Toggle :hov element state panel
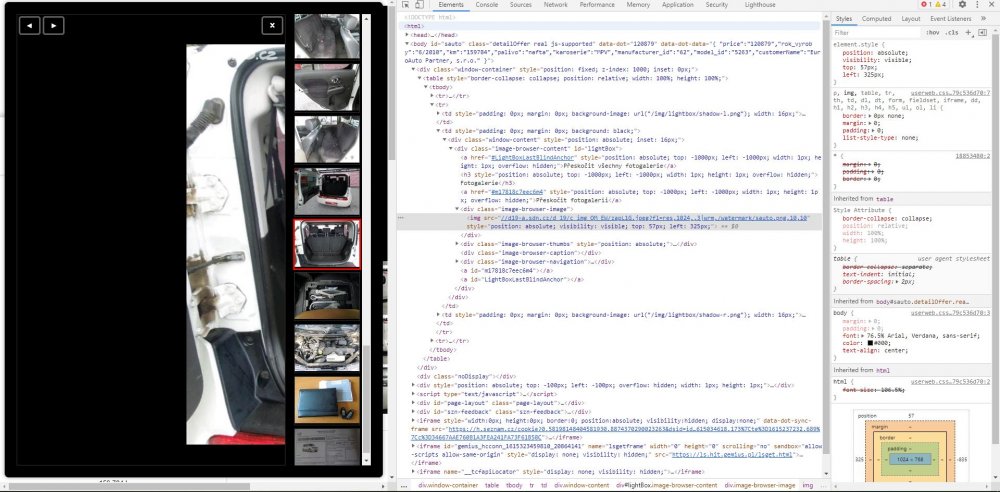The image size is (1000, 492). click(x=933, y=33)
